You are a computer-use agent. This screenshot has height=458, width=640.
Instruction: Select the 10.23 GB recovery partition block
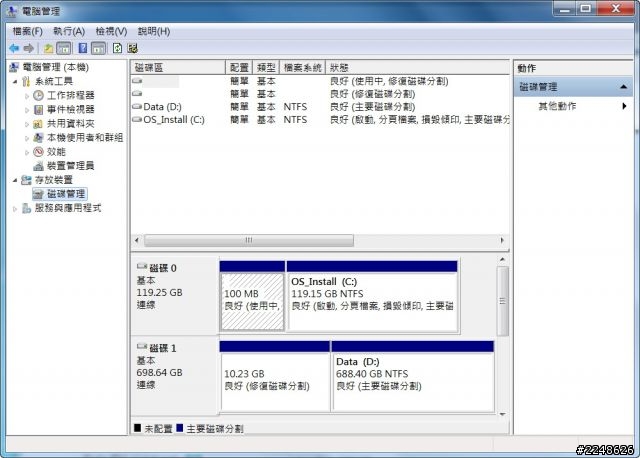click(275, 381)
